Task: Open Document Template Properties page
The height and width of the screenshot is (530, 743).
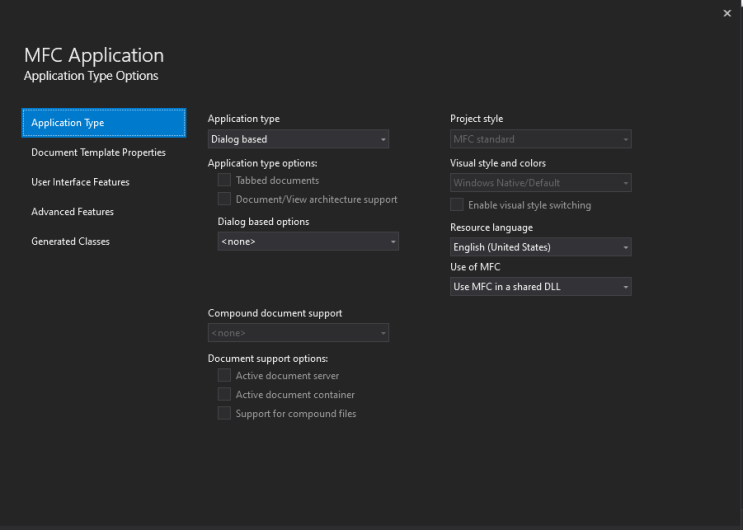Action: pos(98,153)
